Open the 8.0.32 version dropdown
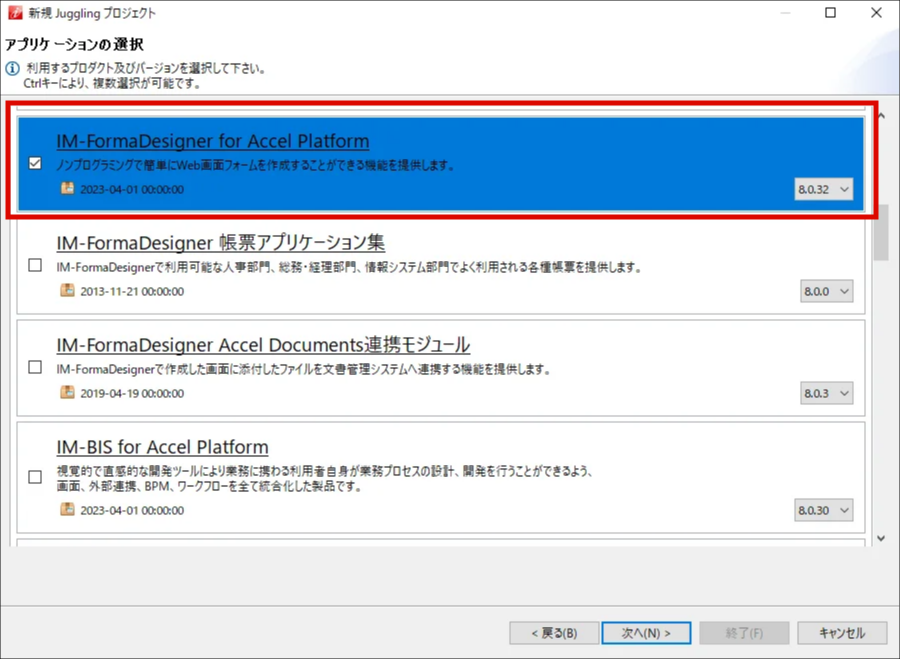The width and height of the screenshot is (900, 659). [824, 189]
